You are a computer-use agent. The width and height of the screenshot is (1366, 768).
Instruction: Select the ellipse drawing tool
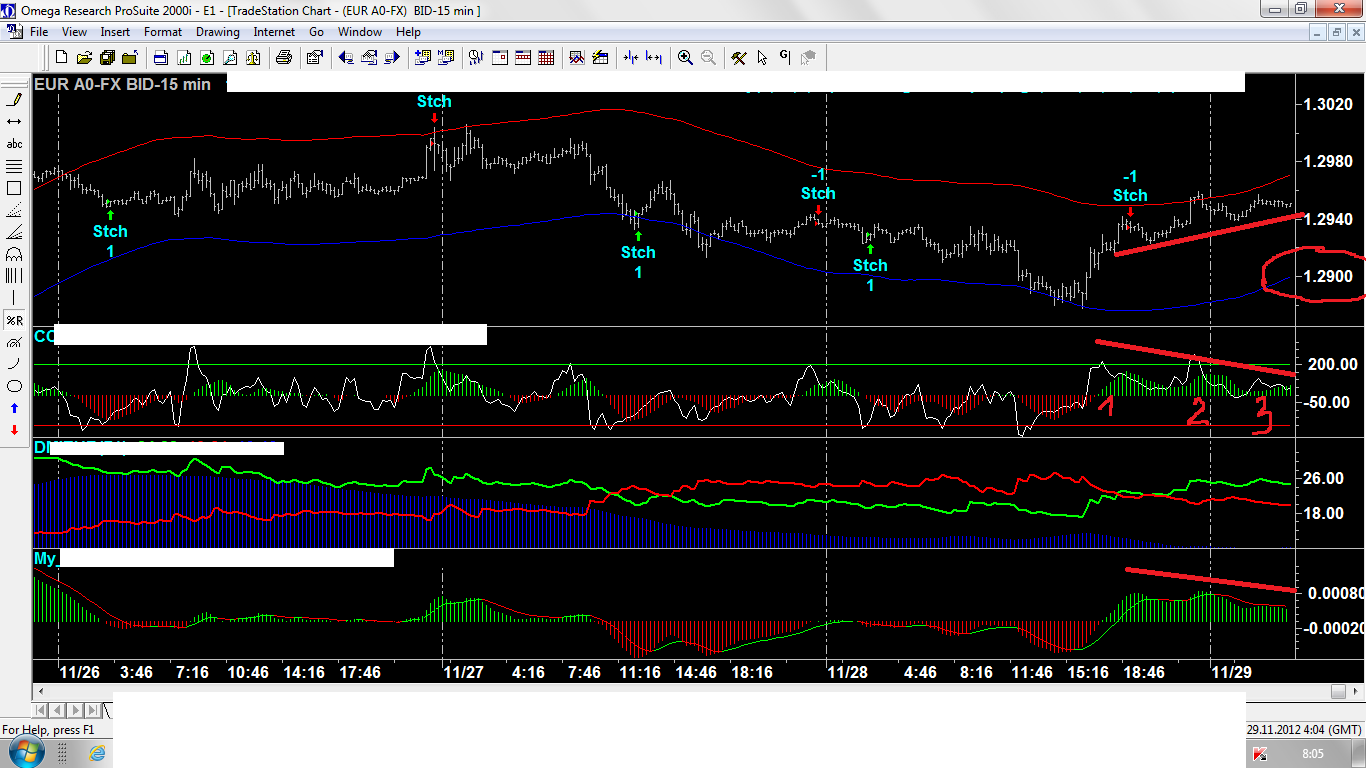14,386
